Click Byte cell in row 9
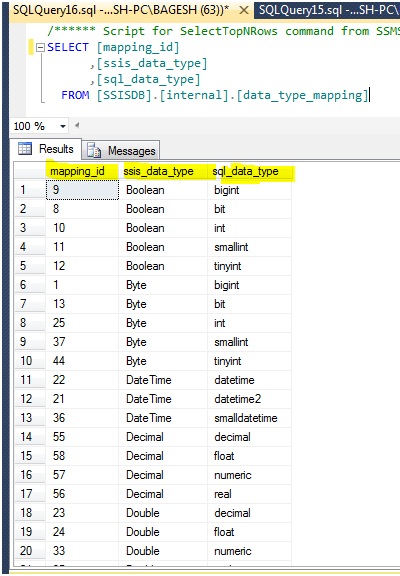The image size is (400, 576). (163, 342)
